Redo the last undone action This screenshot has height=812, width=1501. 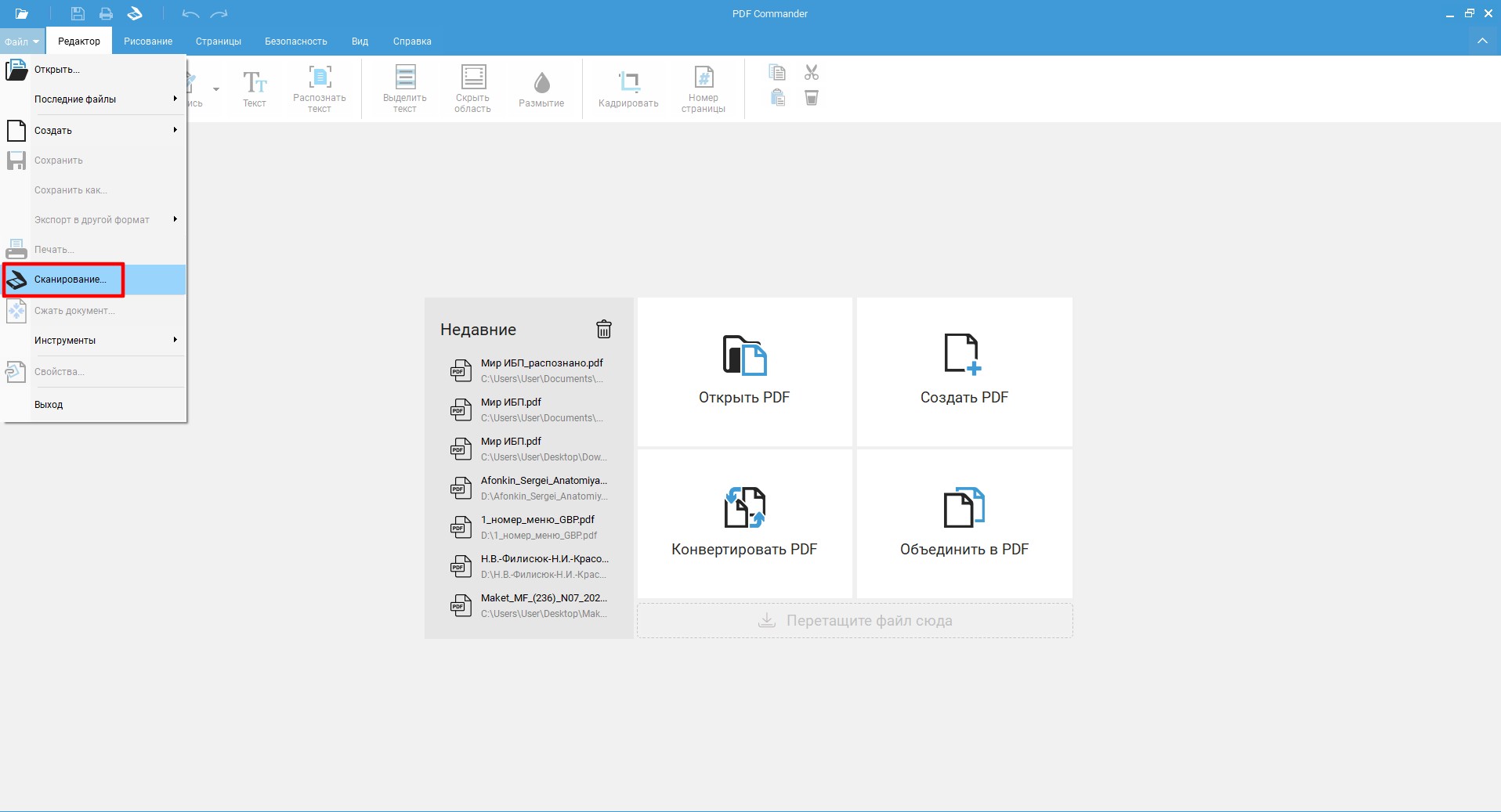coord(219,13)
